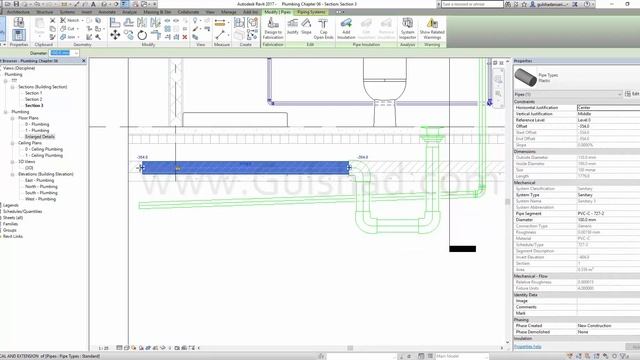Select the Piping Systems contextual tab

[x=311, y=12]
